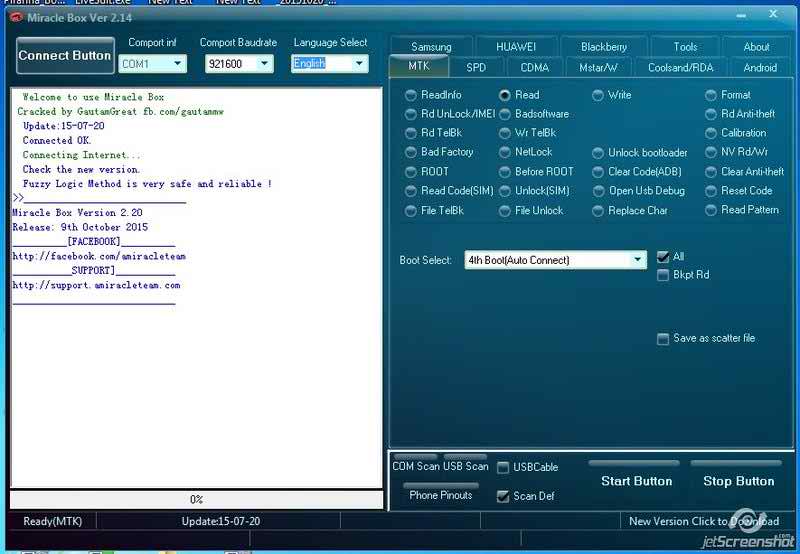Select Read Pattern radio option
Image resolution: width=800 pixels, height=554 pixels.
tap(742, 210)
